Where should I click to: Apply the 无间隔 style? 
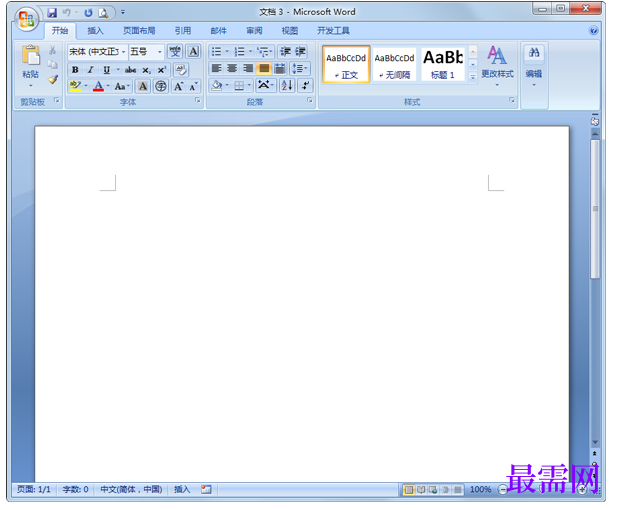click(x=394, y=64)
